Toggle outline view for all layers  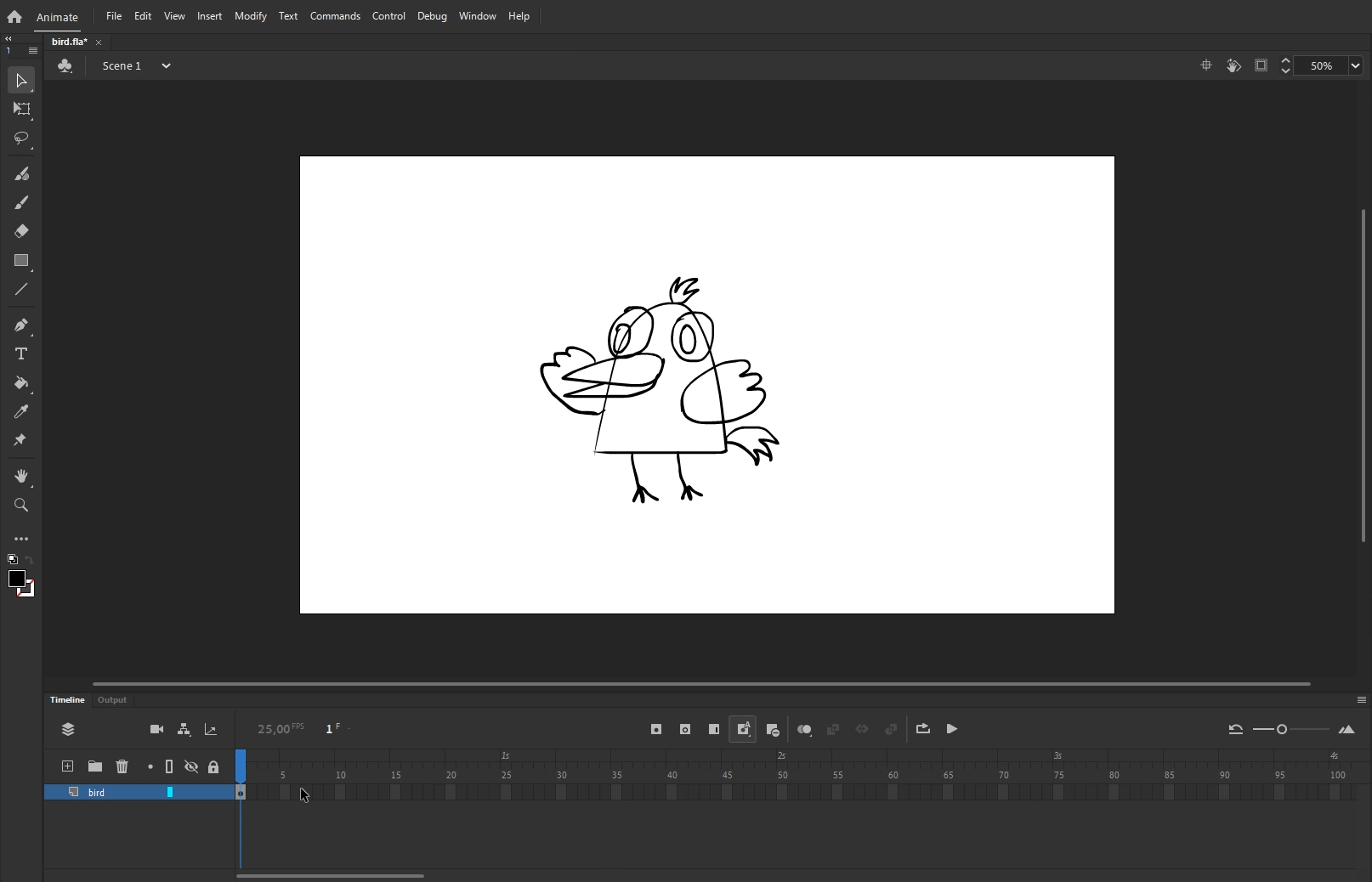(169, 766)
